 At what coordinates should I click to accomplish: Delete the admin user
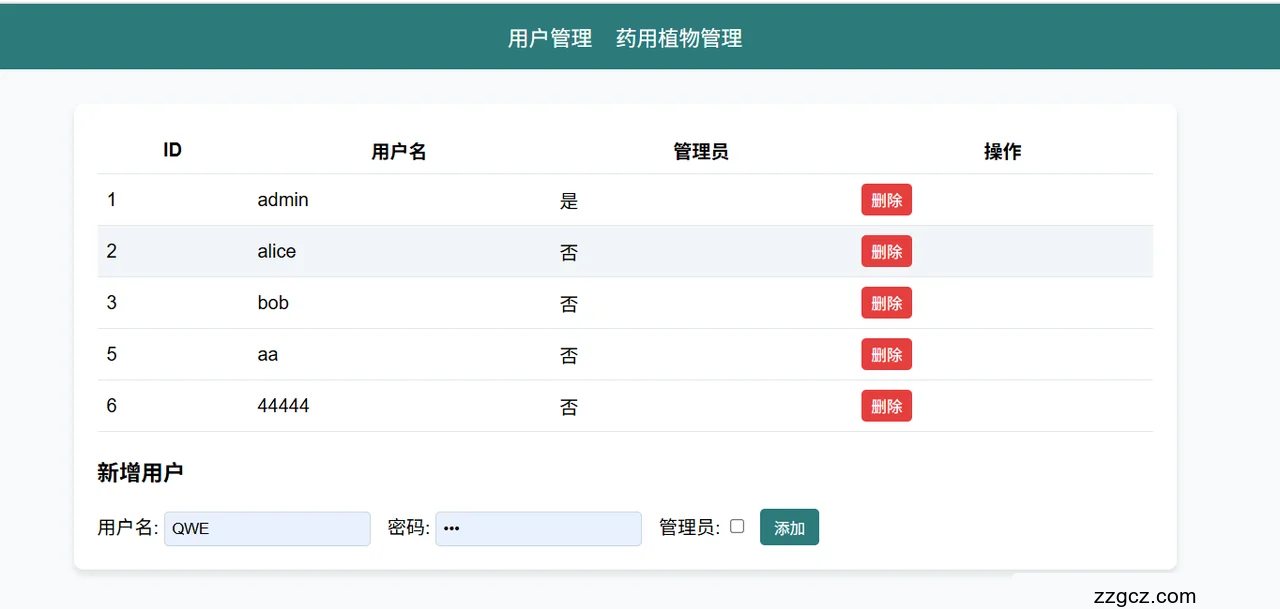[886, 200]
